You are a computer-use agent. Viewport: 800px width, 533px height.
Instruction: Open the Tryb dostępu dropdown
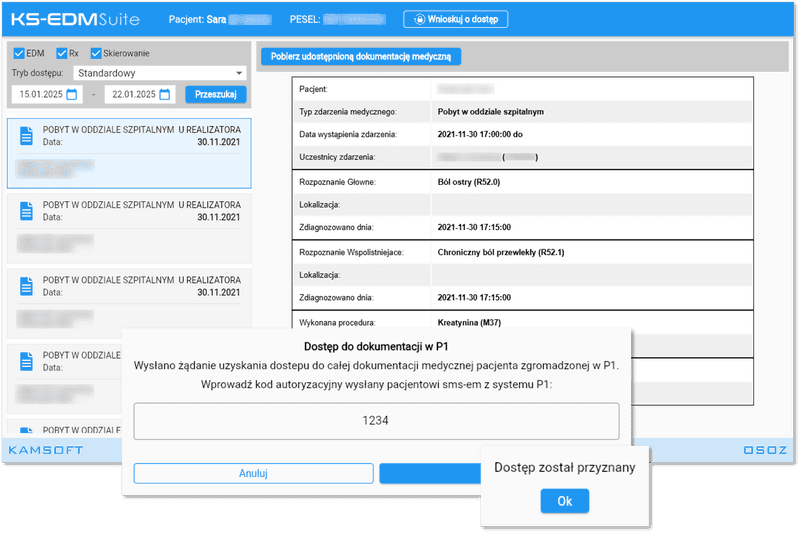pyautogui.click(x=160, y=73)
